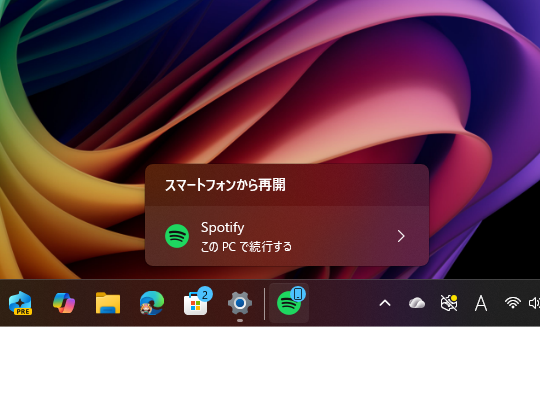The width and height of the screenshot is (540, 405).
Task: Show hidden system tray icons chevron
Action: pyautogui.click(x=385, y=303)
